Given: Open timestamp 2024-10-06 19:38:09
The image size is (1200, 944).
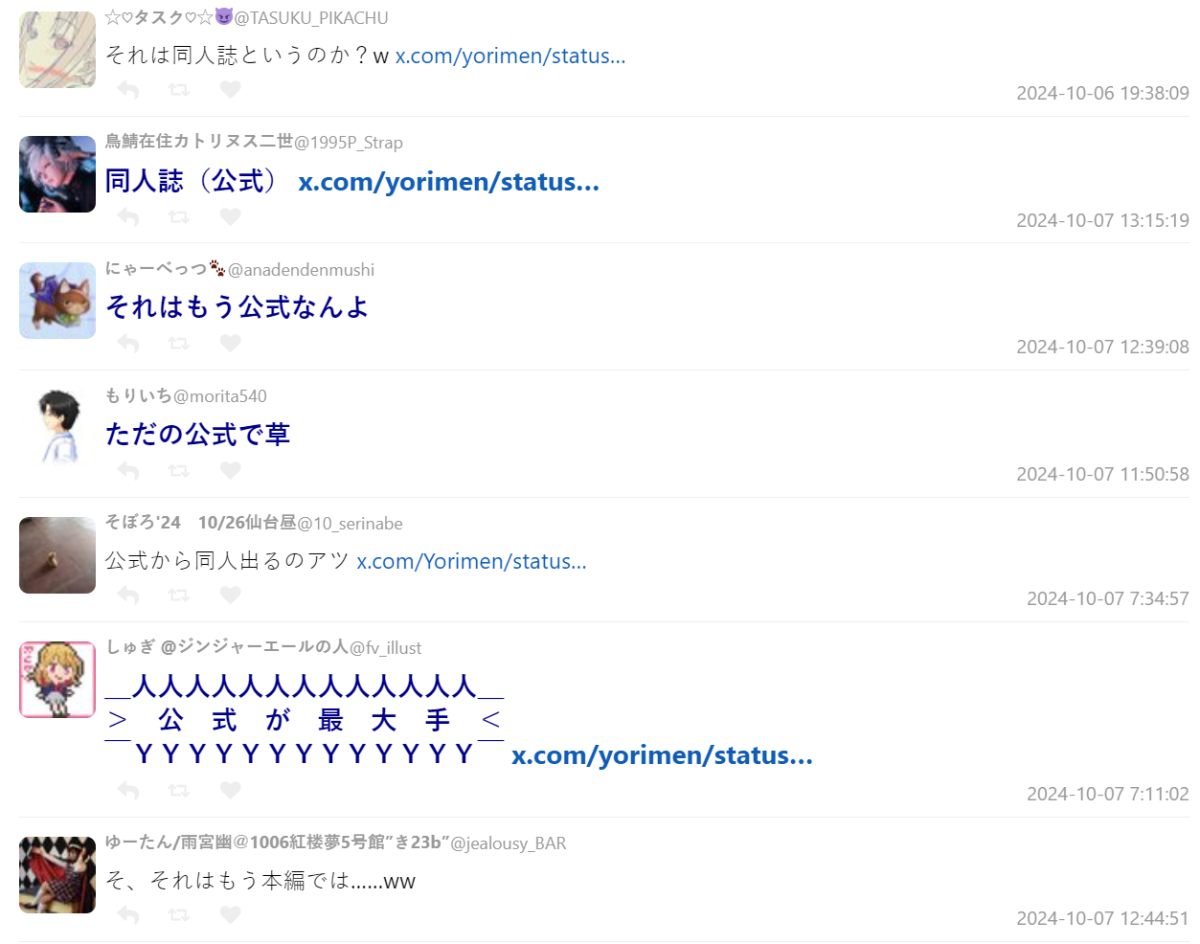Looking at the screenshot, I should [1102, 94].
